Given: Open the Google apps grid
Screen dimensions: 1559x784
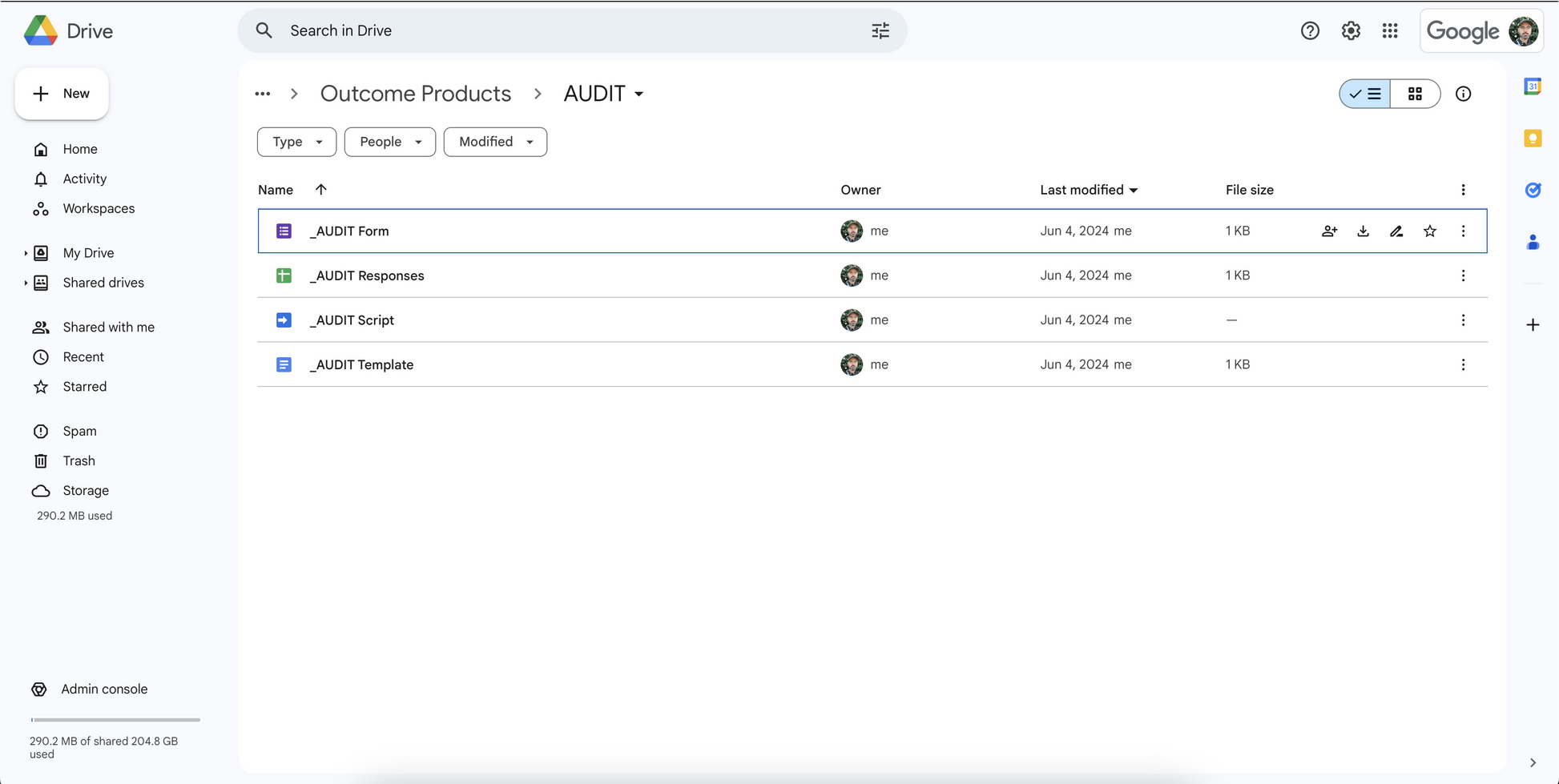Looking at the screenshot, I should click(x=1390, y=30).
